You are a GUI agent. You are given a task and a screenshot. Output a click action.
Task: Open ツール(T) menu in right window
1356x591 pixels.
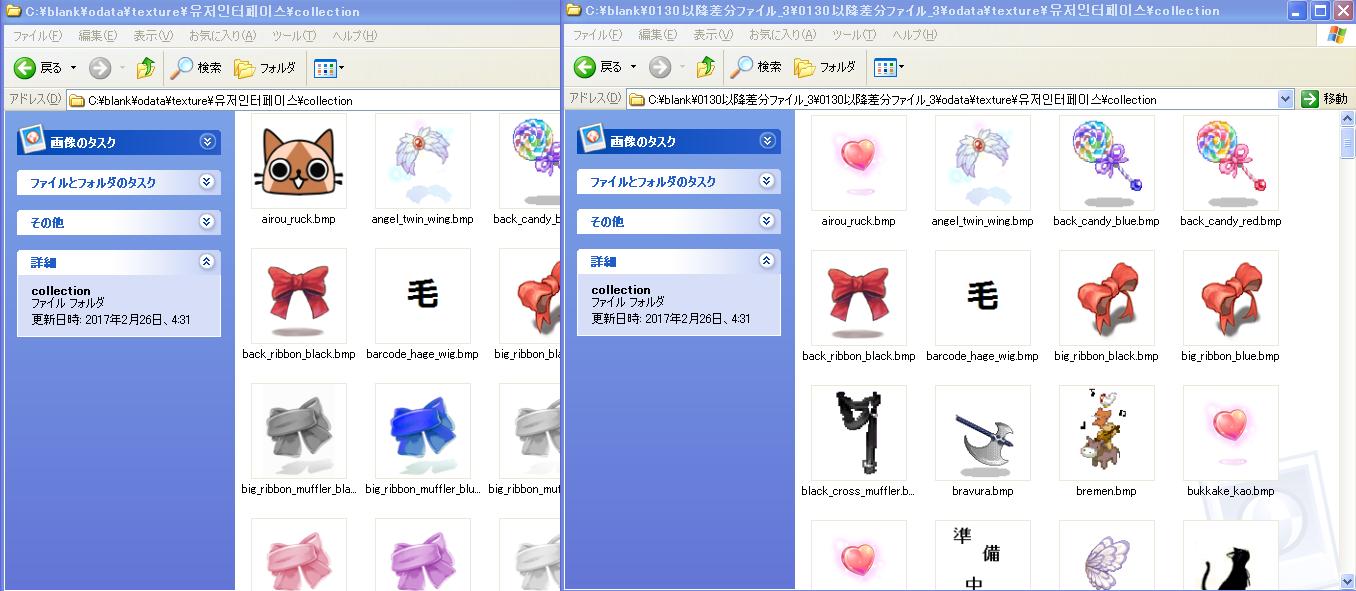click(853, 35)
